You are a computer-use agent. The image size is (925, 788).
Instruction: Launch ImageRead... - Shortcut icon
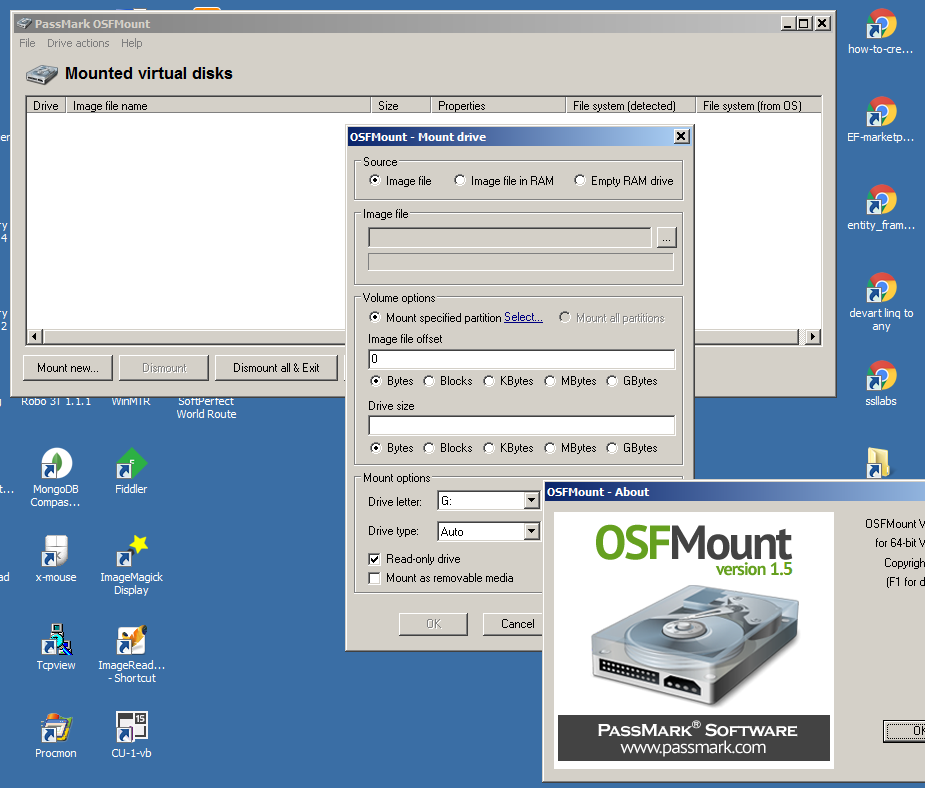pos(131,639)
